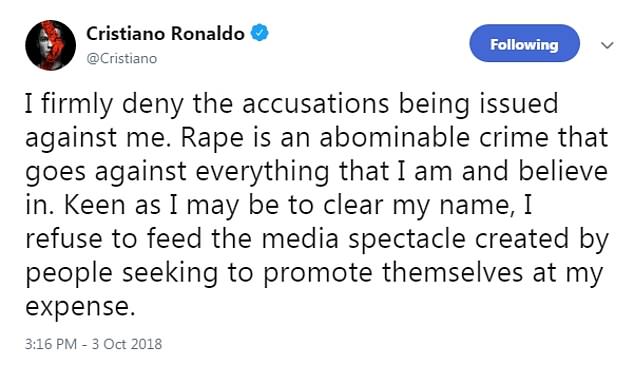The width and height of the screenshot is (634, 365).
Task: Click the gray username under the display name
Action: click(x=122, y=59)
